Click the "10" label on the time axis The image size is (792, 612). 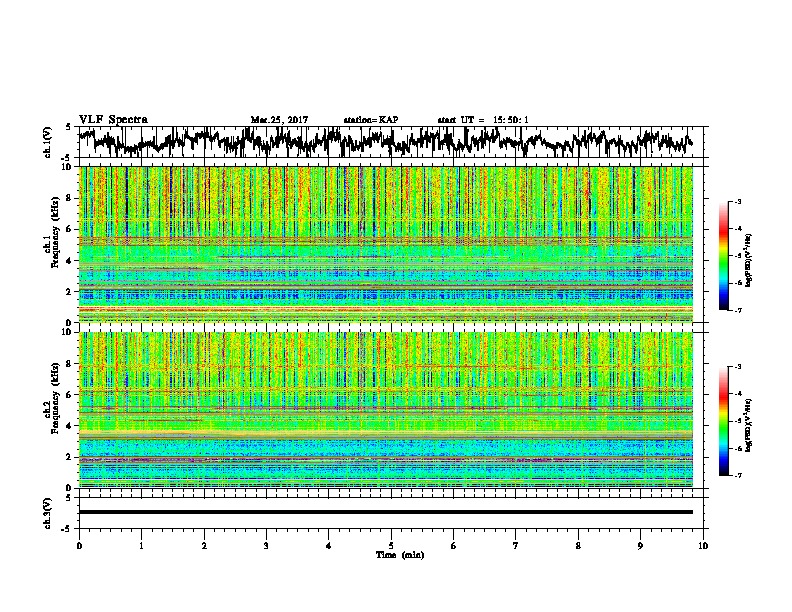703,546
